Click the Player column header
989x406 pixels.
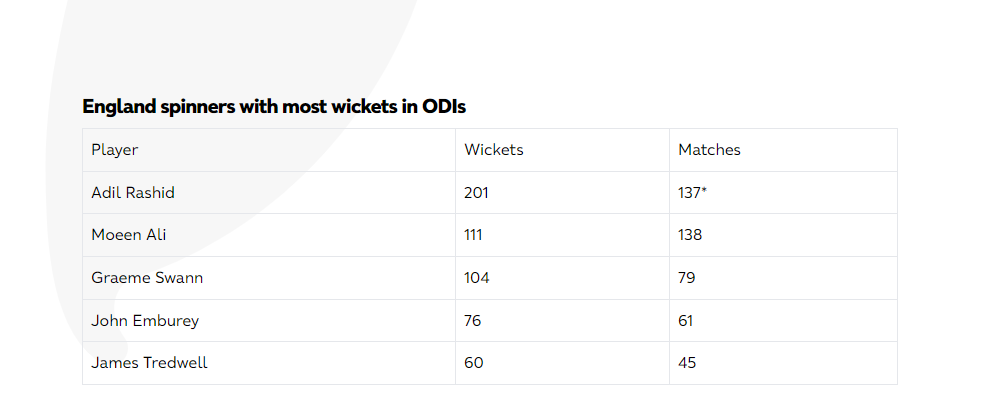click(114, 150)
